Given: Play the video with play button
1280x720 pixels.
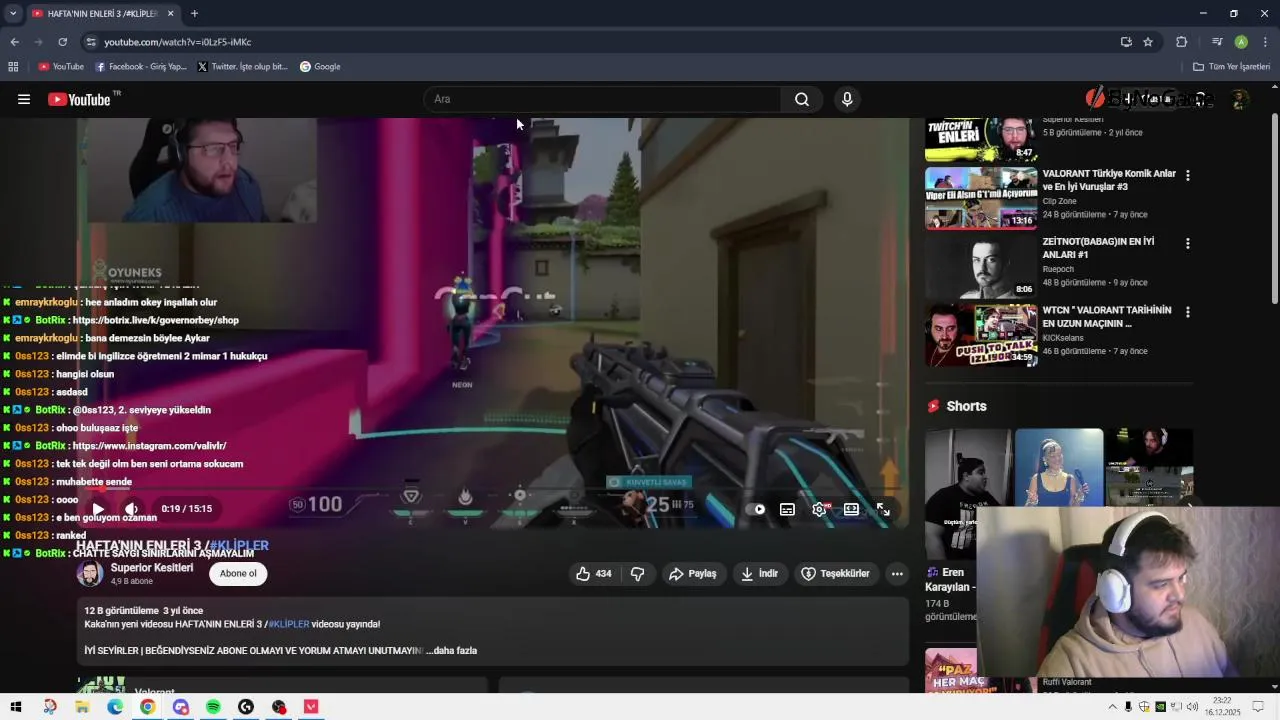Looking at the screenshot, I should 98,509.
